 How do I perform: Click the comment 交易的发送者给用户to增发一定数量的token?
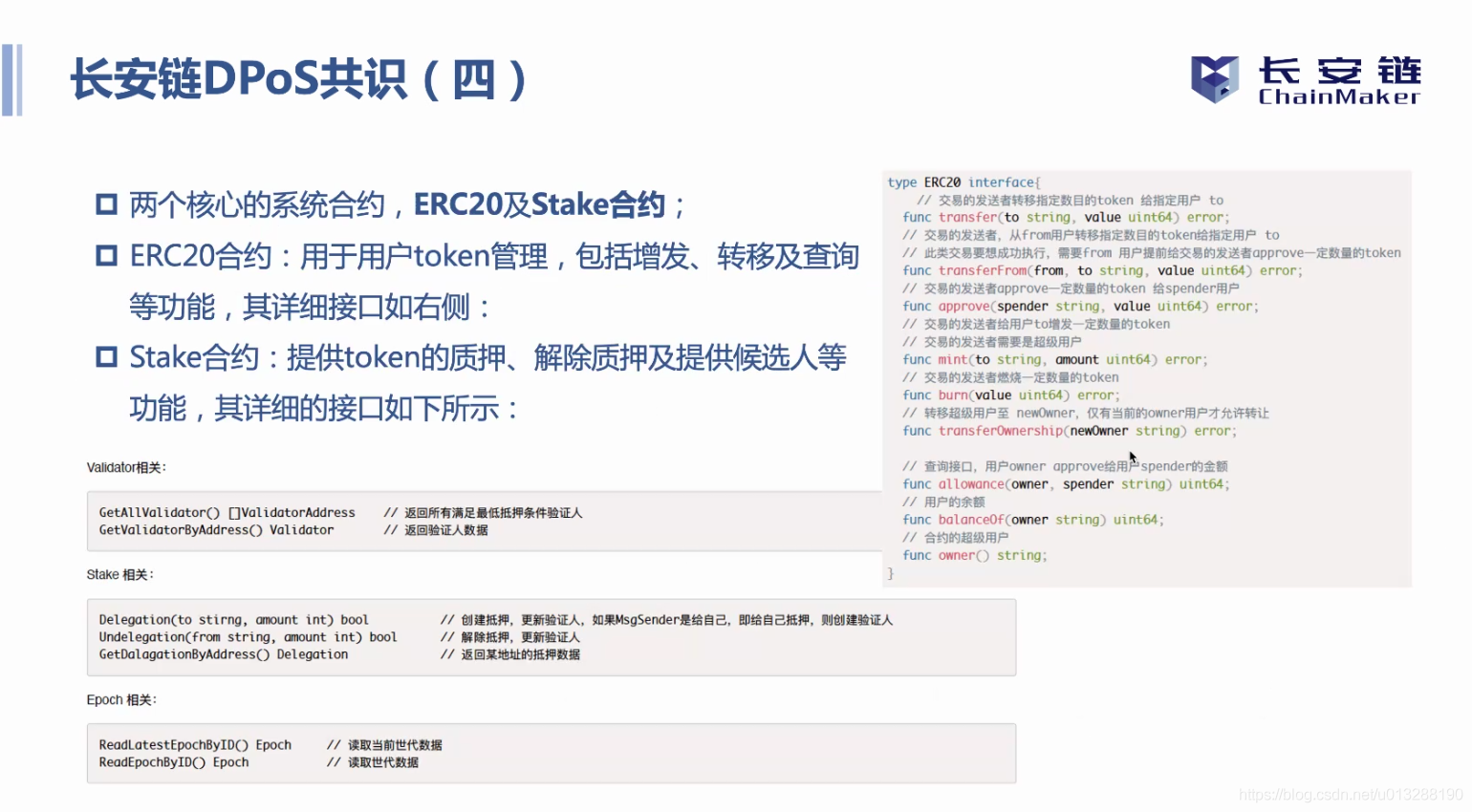pos(1036,324)
